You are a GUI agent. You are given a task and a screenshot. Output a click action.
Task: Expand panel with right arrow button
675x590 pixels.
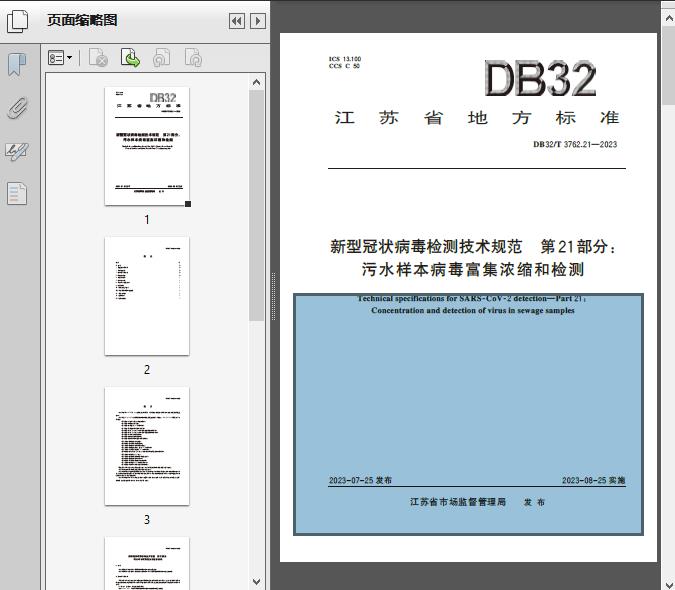258,21
